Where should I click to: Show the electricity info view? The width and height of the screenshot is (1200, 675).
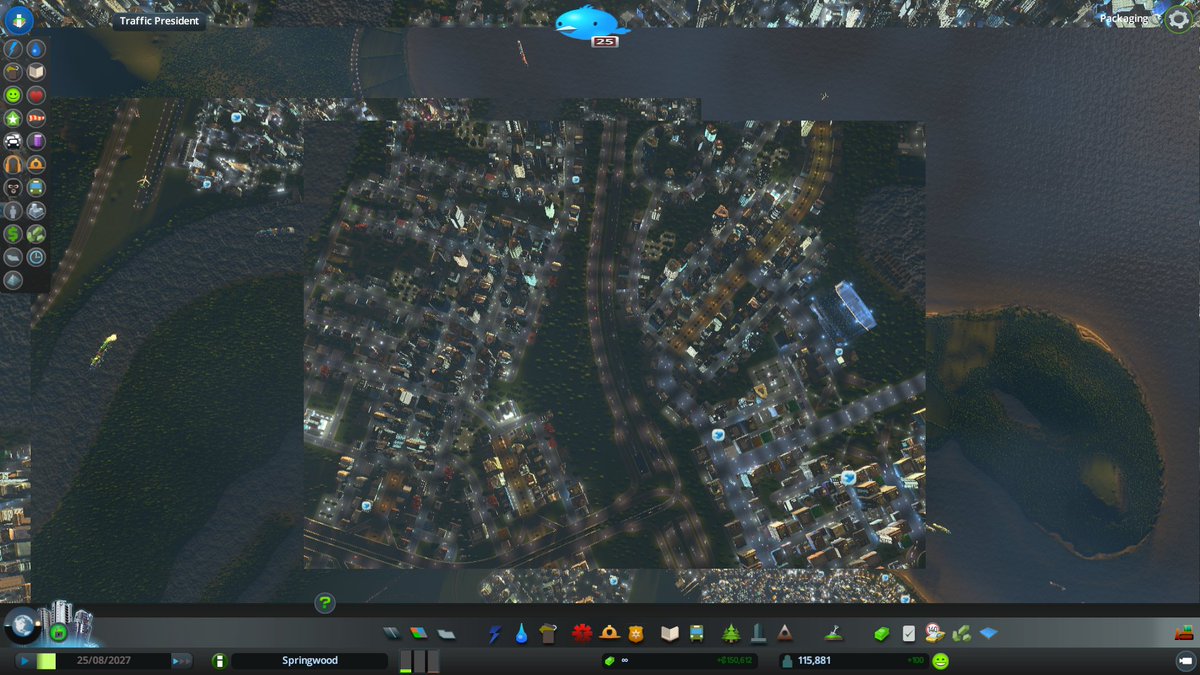[x=13, y=49]
